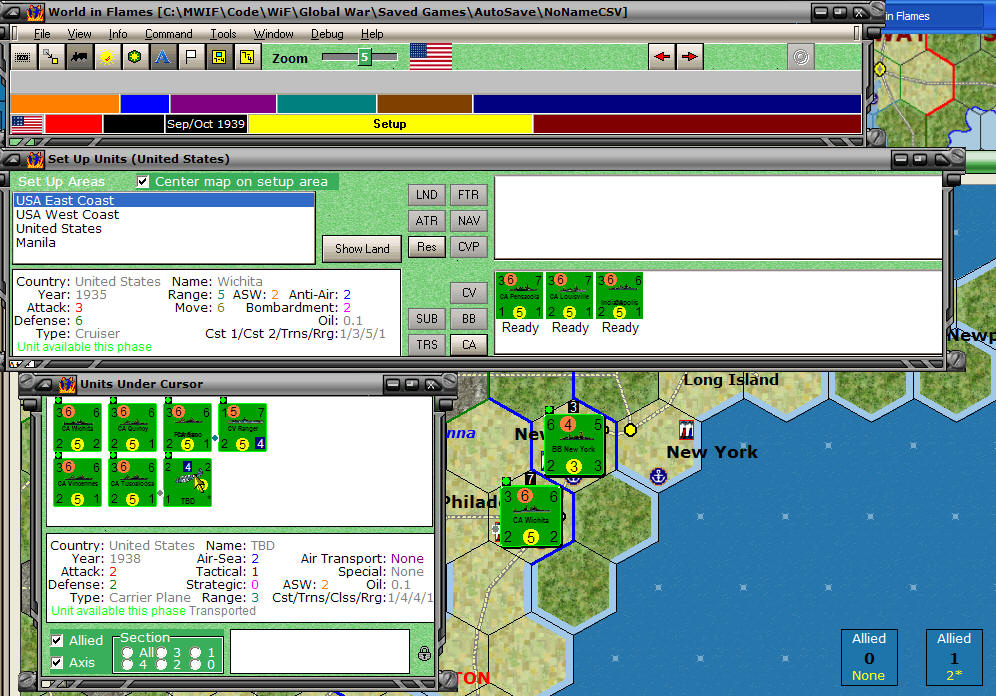Screen dimensions: 996x696
Task: Toggle the Allied checkbox
Action: pyautogui.click(x=57, y=640)
